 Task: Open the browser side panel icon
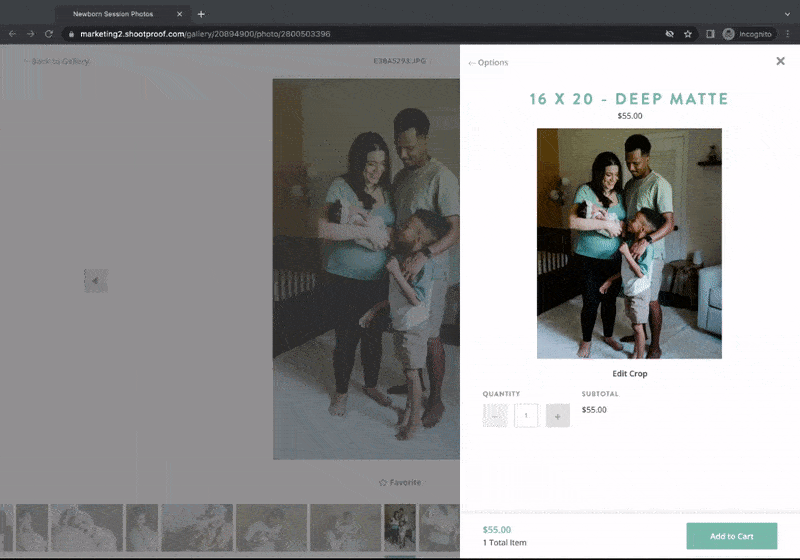click(710, 34)
